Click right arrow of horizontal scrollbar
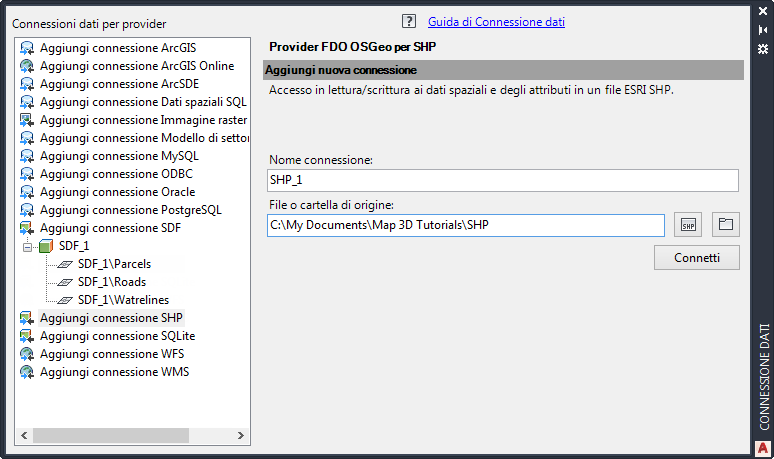774x459 pixels. coord(241,437)
